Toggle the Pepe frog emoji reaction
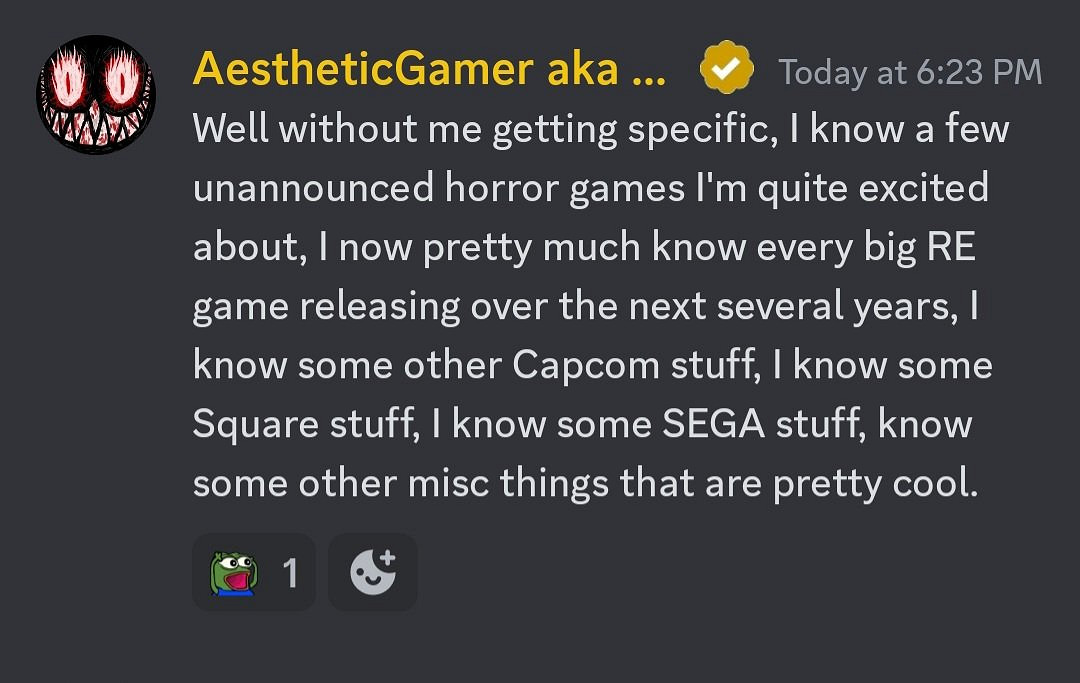The height and width of the screenshot is (683, 1080). [x=234, y=573]
